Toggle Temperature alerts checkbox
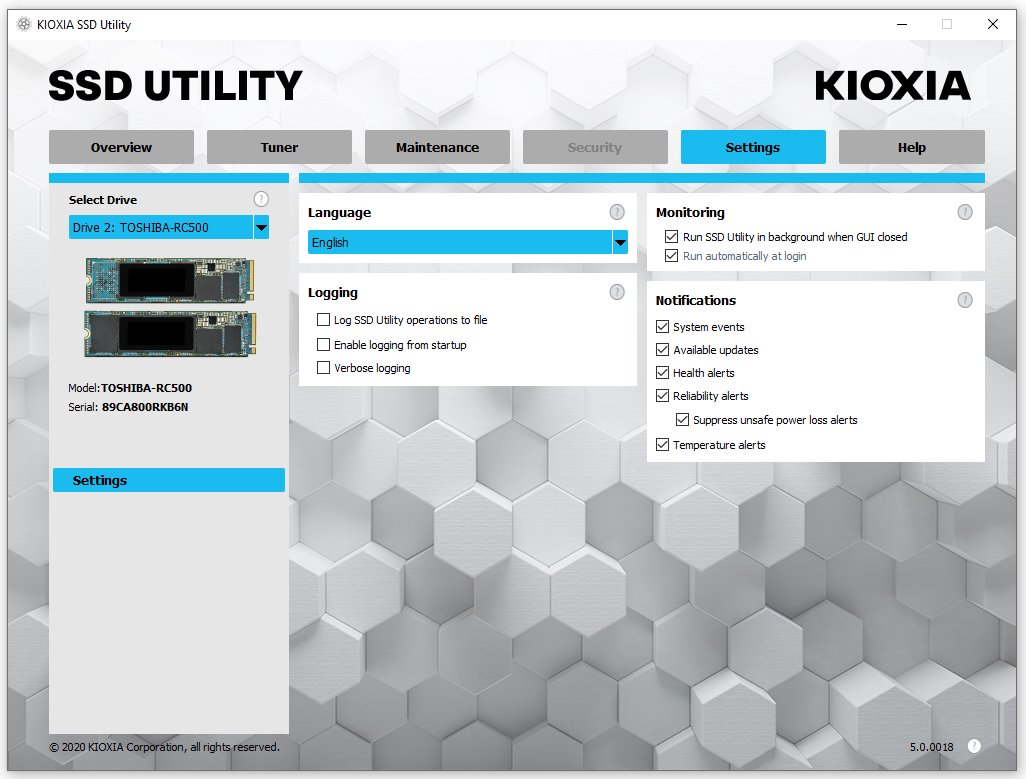 pos(662,445)
